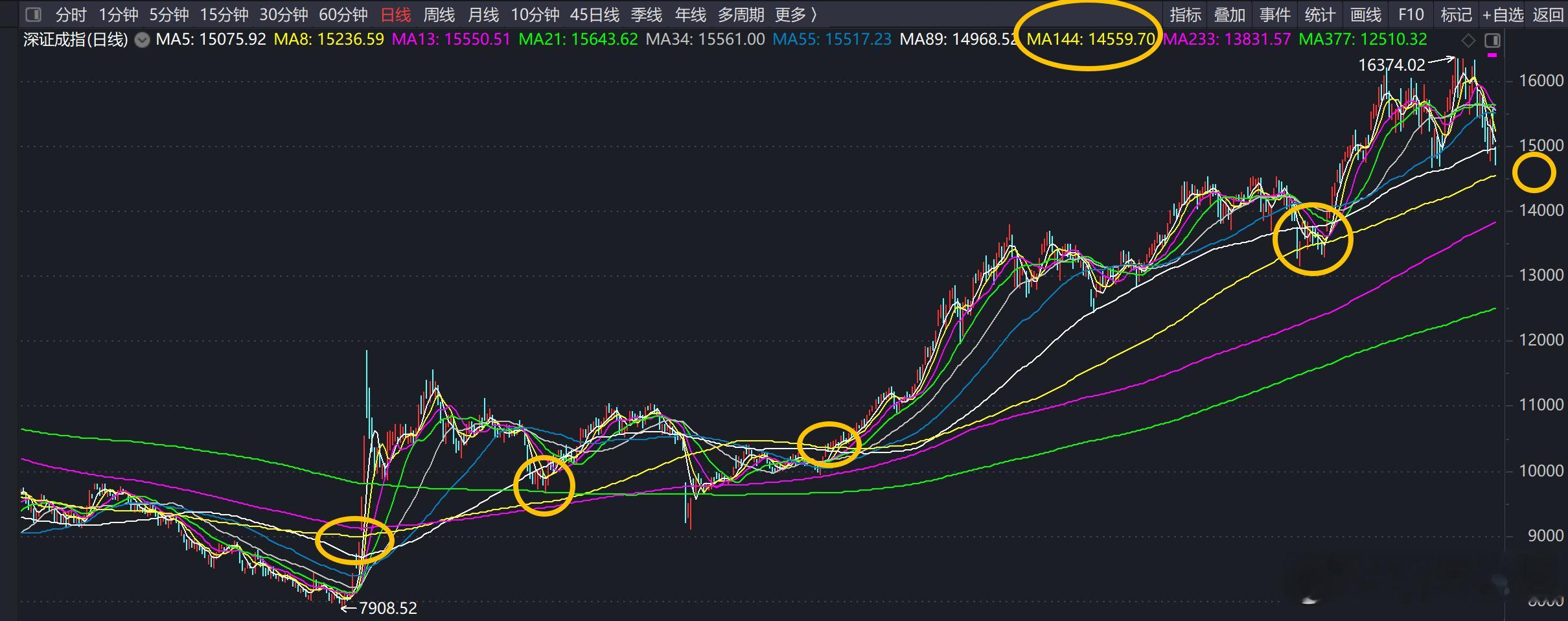Click the 16374.02 high price label
The height and width of the screenshot is (621, 1568).
pyautogui.click(x=1392, y=65)
